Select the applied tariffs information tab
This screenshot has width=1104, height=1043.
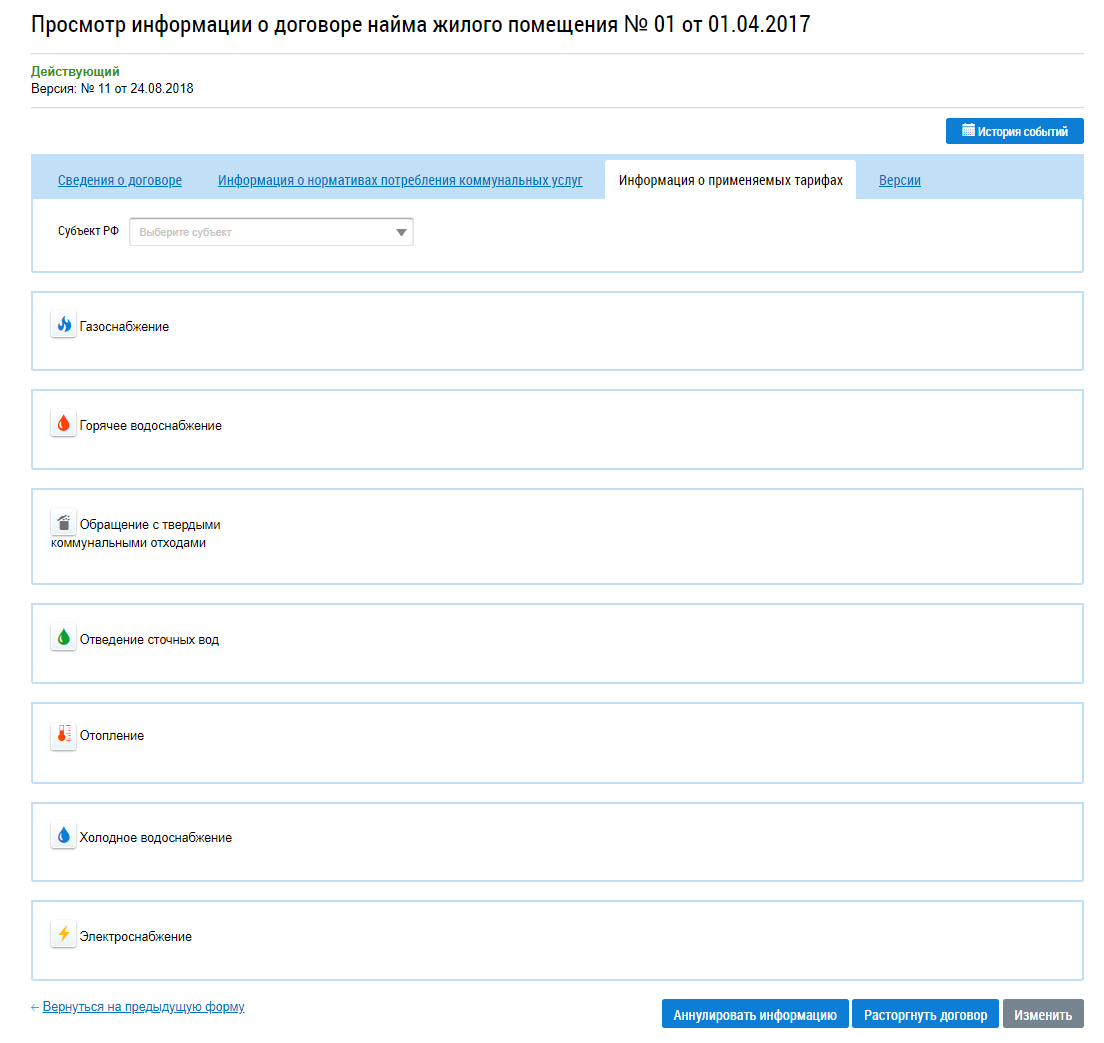[x=730, y=181]
